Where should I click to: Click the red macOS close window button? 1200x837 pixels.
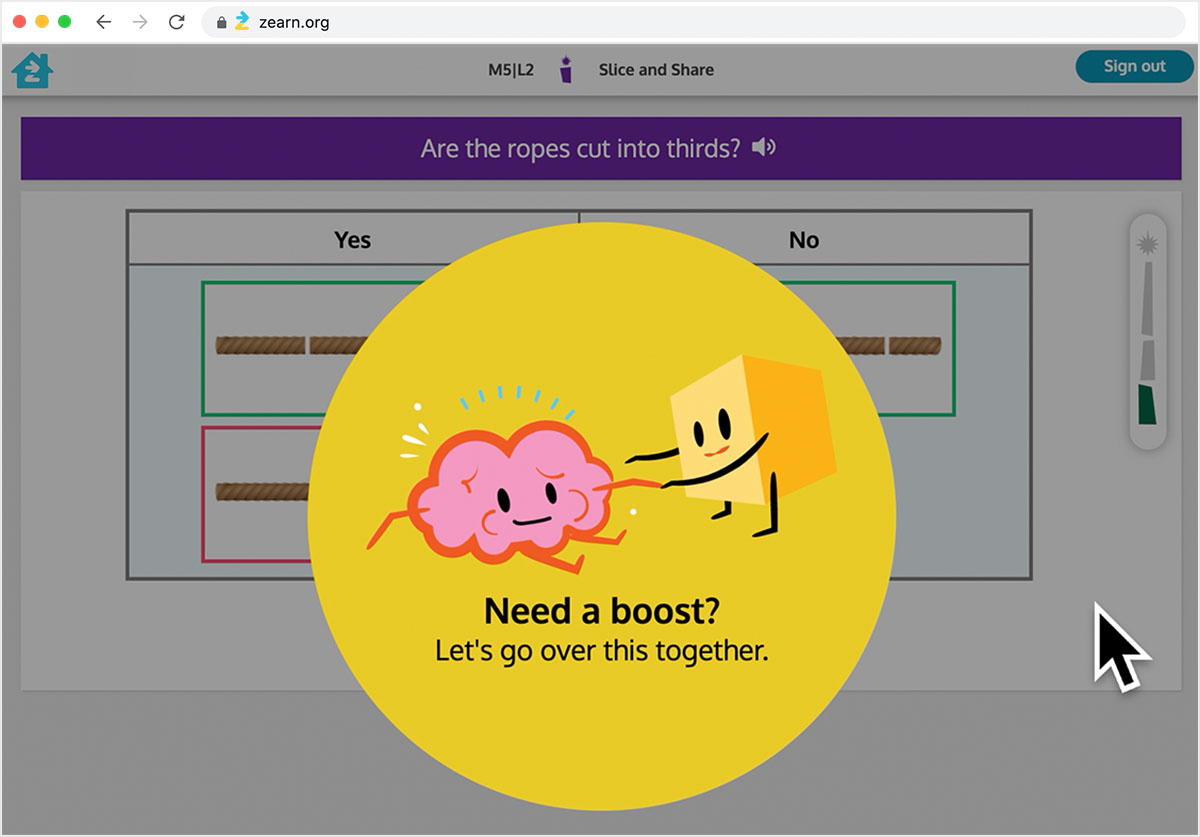[x=19, y=22]
